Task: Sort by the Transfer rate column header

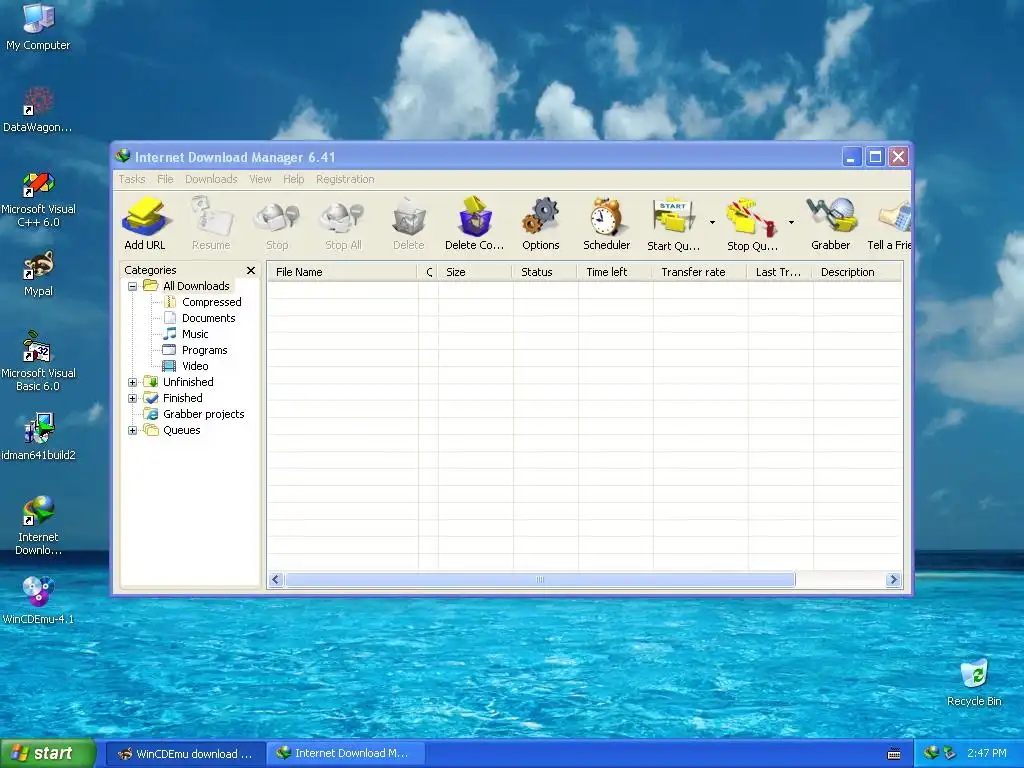Action: 699,272
